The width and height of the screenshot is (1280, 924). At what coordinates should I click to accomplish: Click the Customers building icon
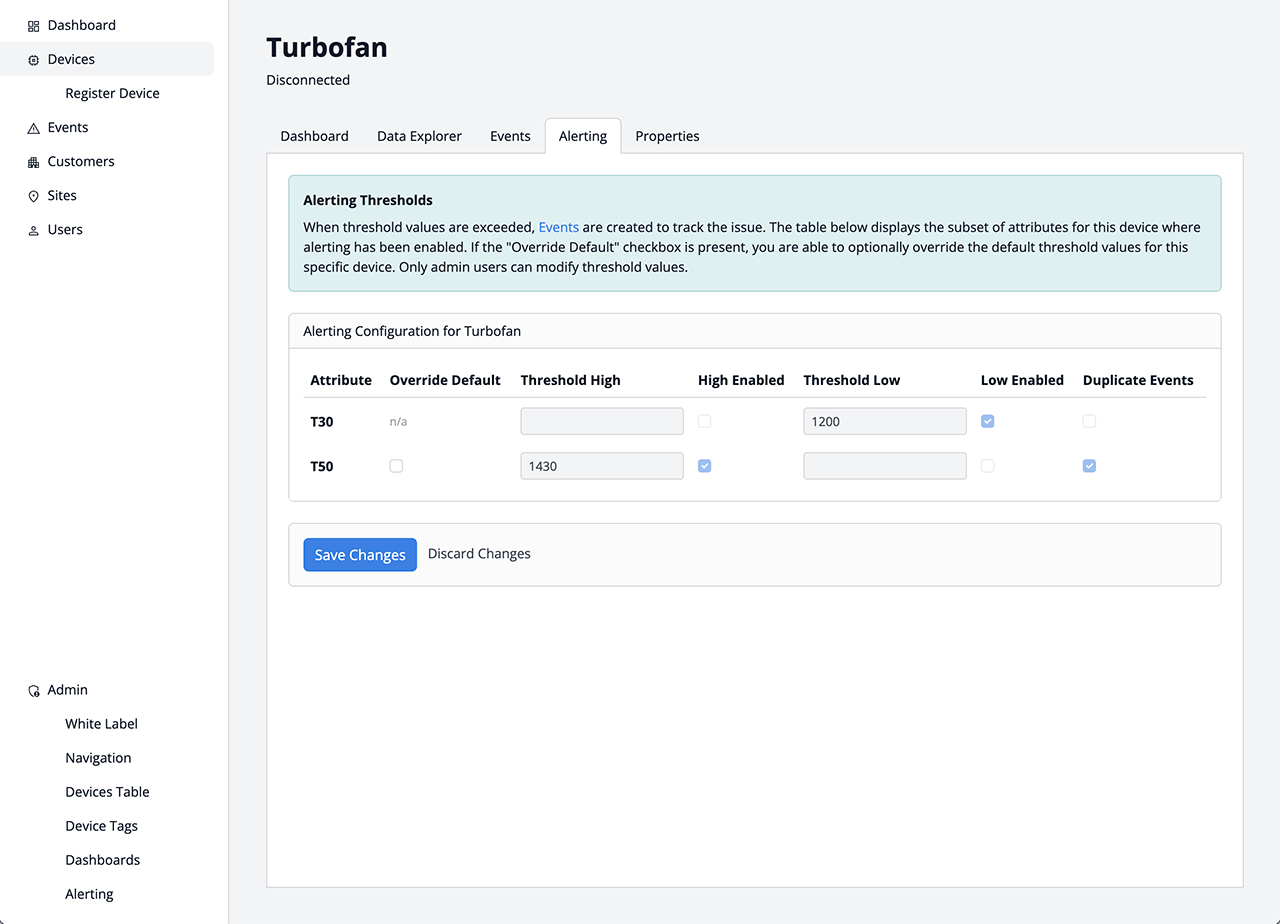tap(34, 162)
